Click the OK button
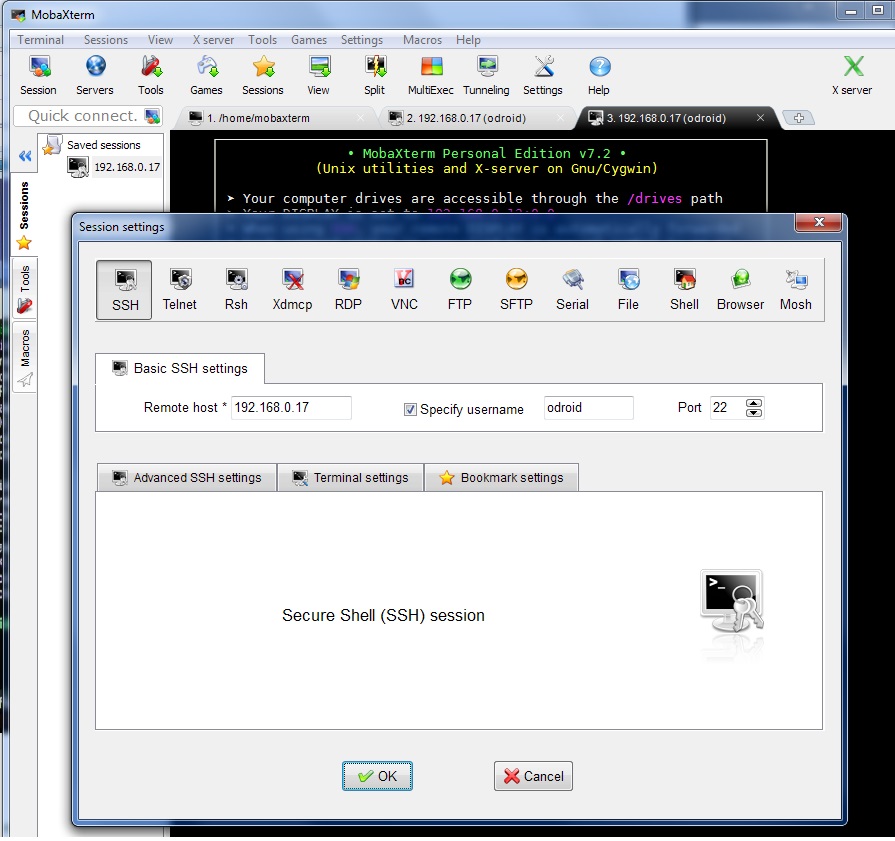 [377, 776]
